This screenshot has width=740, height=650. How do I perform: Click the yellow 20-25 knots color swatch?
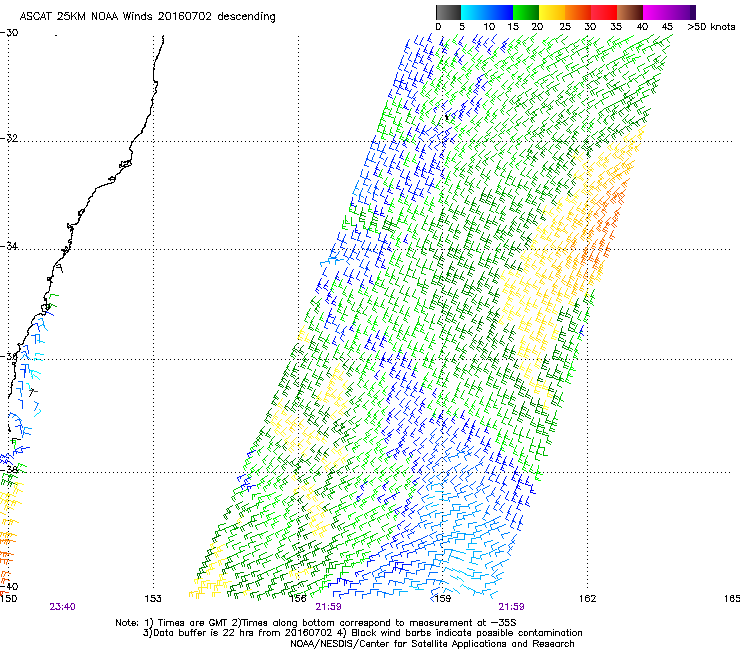coord(552,12)
